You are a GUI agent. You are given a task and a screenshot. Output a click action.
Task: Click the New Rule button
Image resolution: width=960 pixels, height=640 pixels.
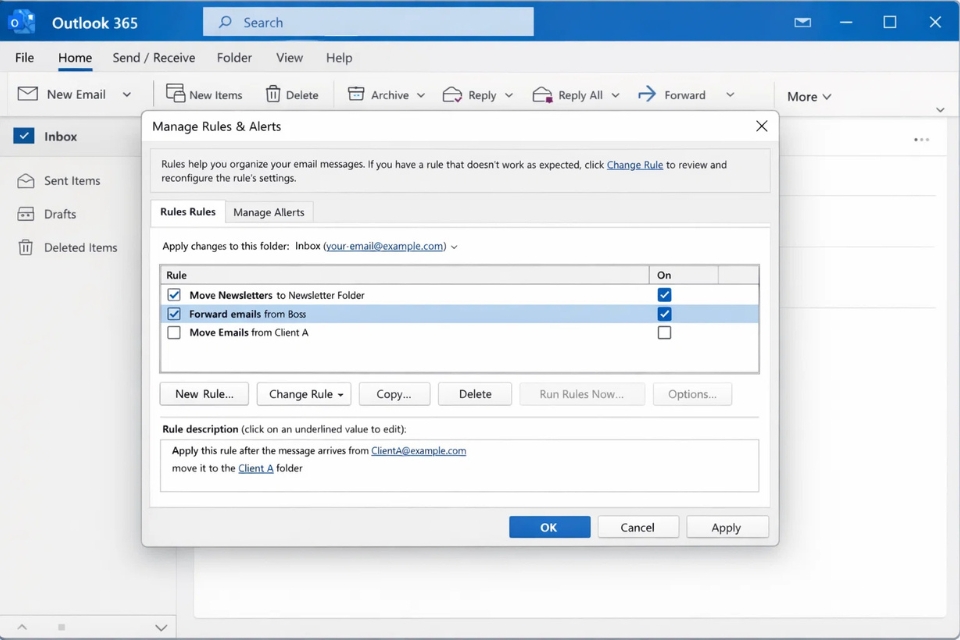(x=204, y=393)
